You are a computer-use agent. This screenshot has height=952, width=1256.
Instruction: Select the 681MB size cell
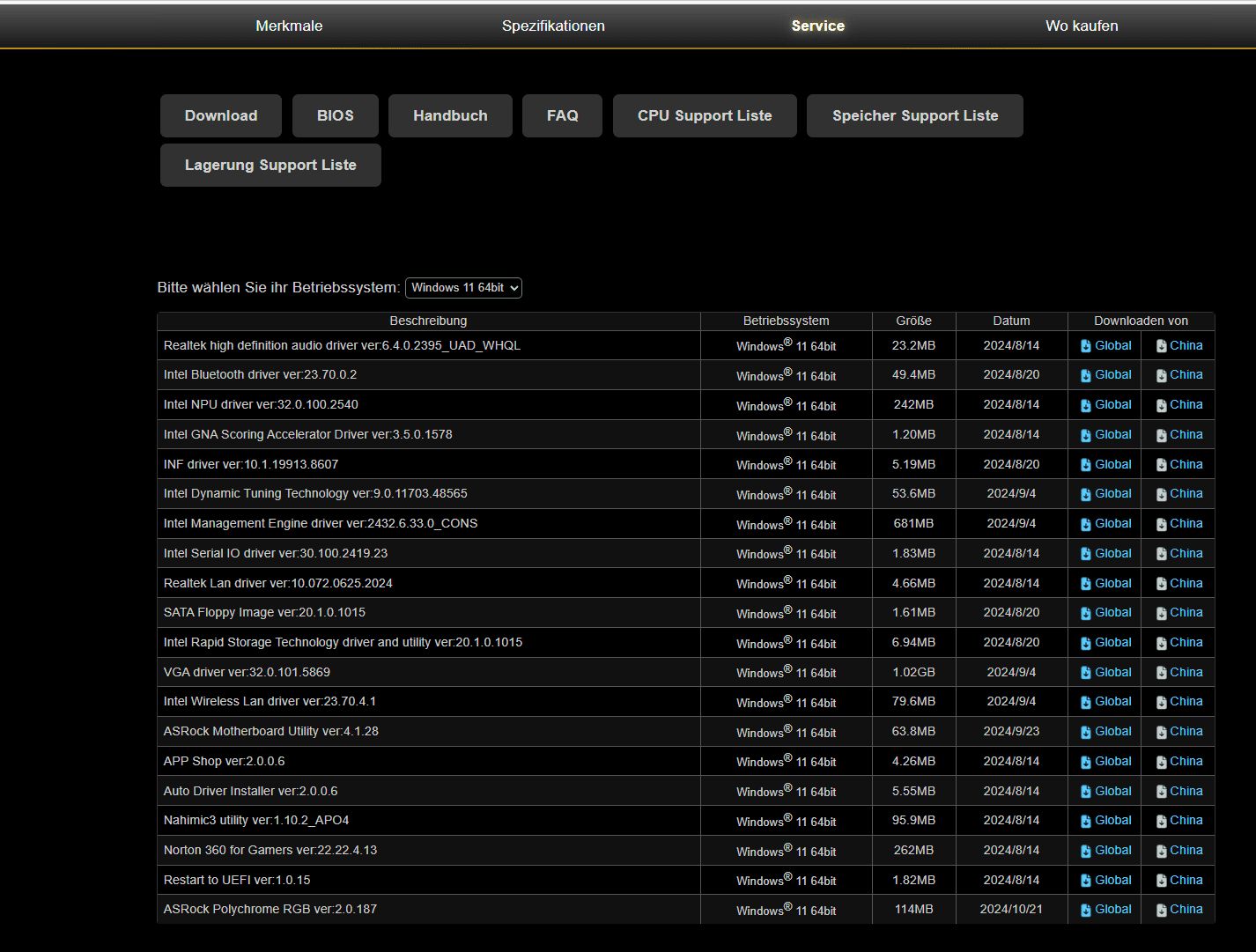coord(913,523)
